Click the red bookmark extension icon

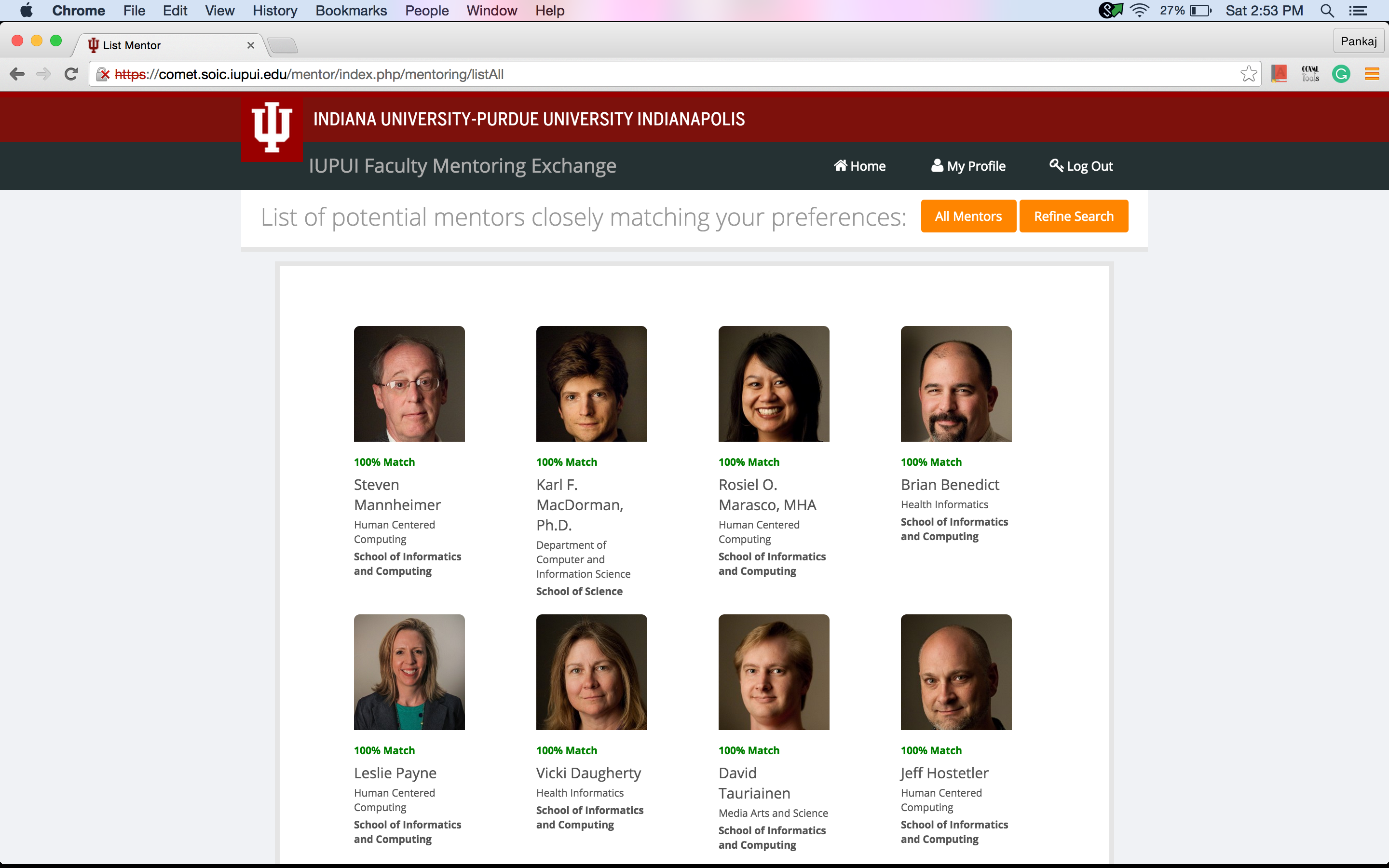1279,74
